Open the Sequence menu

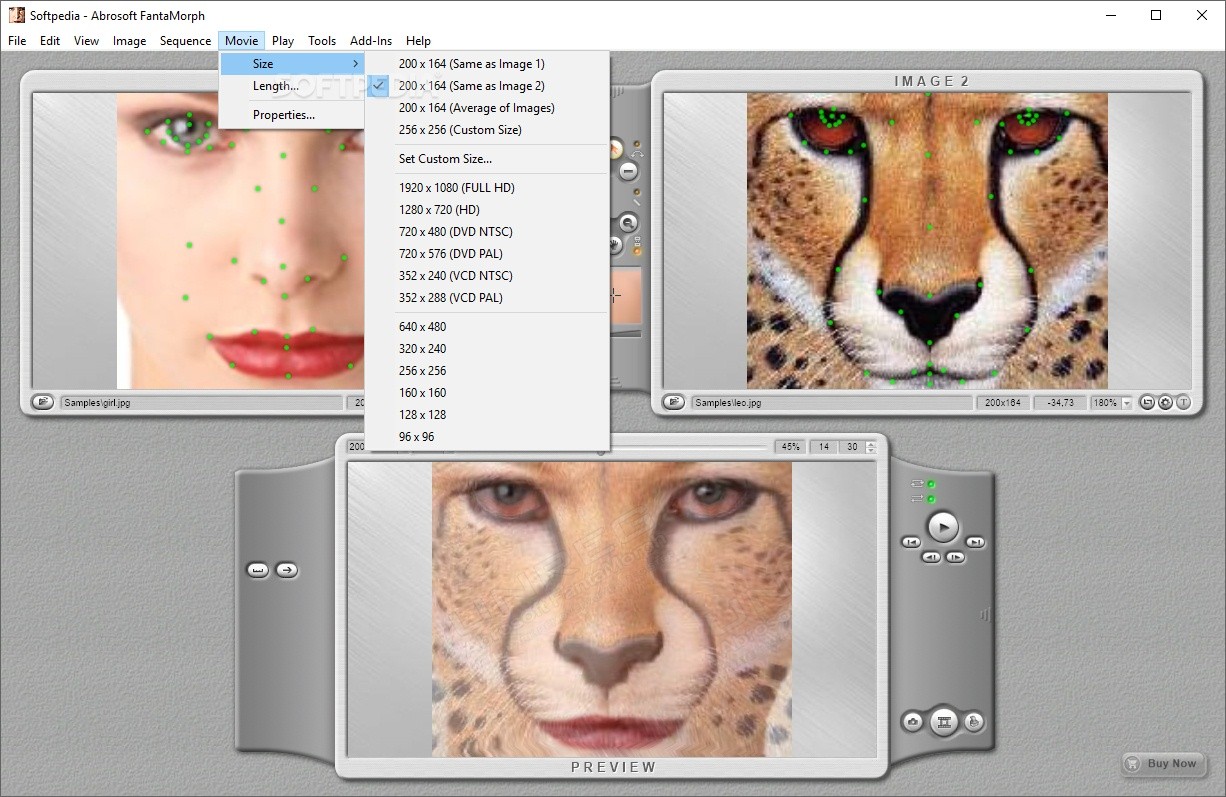(186, 41)
